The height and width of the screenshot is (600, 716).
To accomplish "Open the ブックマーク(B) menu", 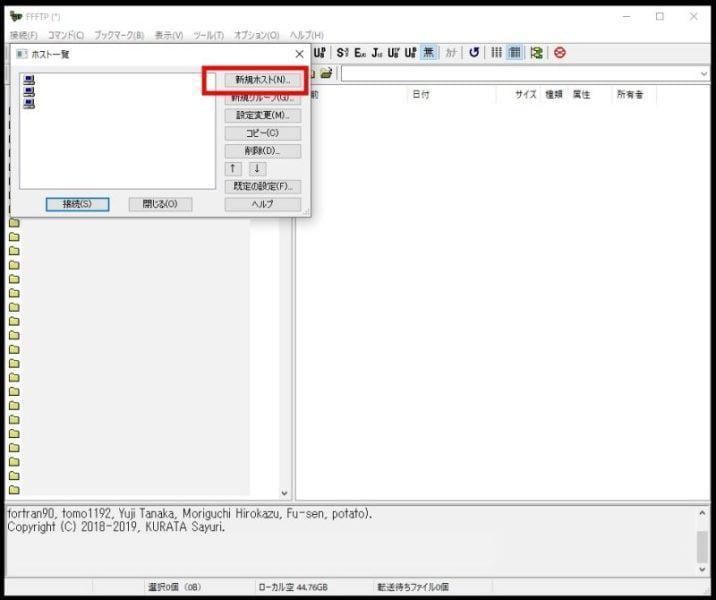I will (119, 35).
